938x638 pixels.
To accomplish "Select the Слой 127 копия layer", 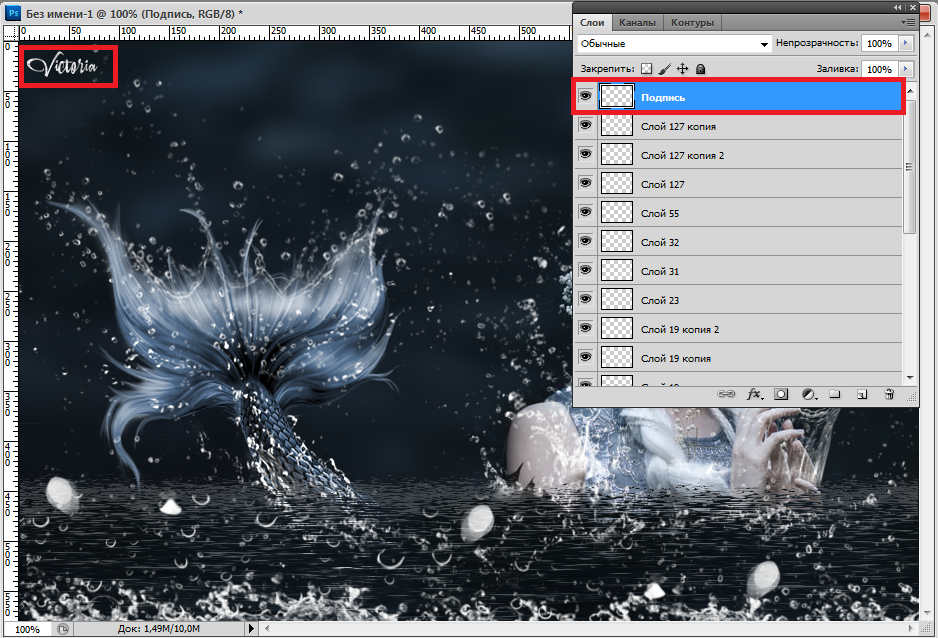I will (738, 126).
